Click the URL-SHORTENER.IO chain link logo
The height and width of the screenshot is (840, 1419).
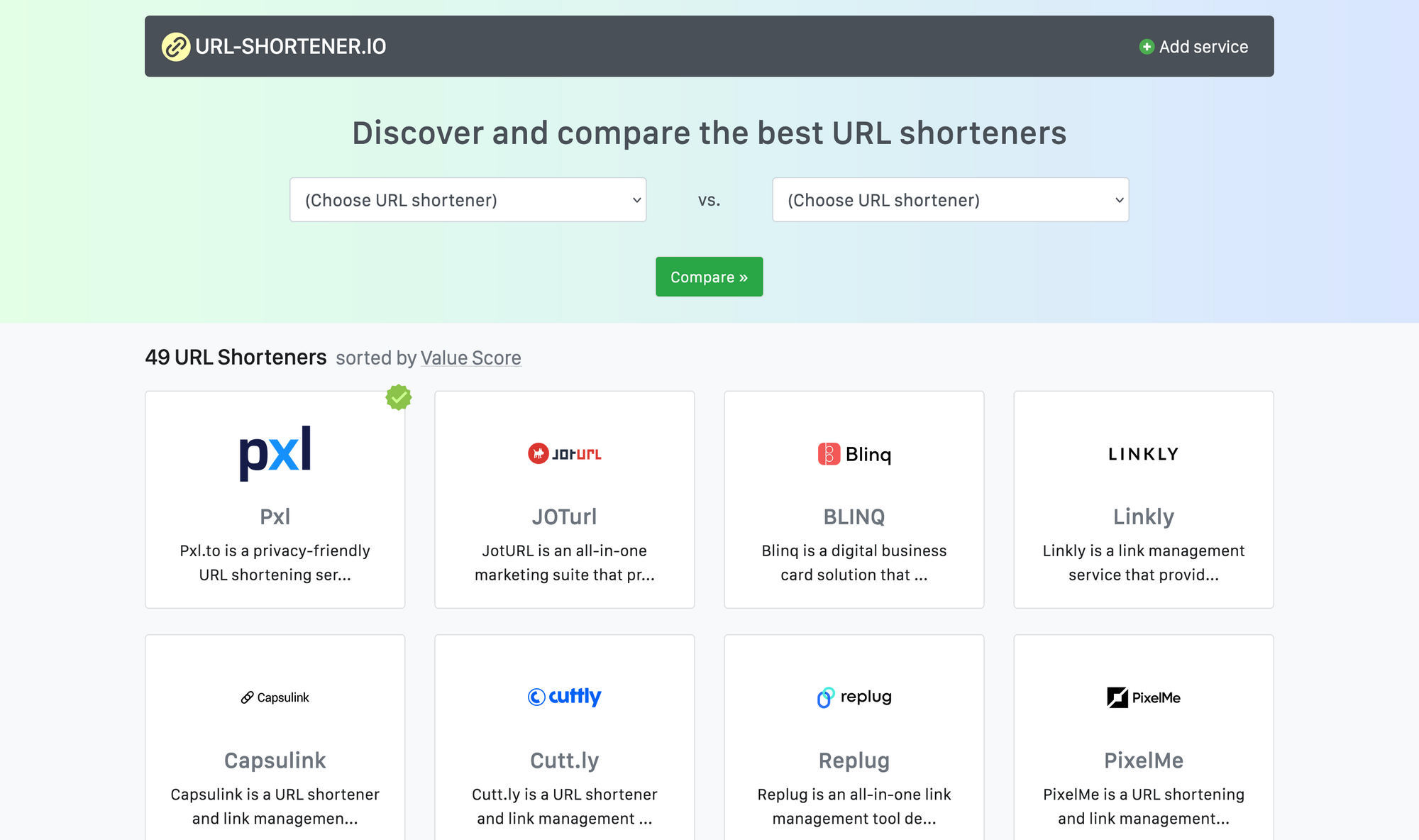tap(175, 47)
